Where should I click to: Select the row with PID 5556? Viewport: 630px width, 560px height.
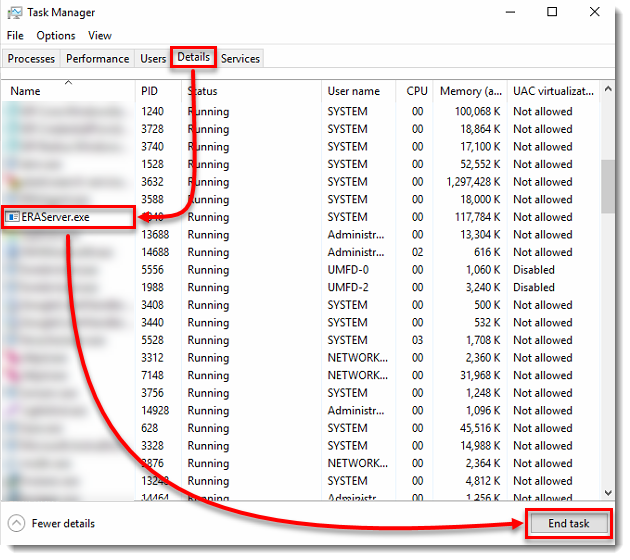tap(299, 270)
